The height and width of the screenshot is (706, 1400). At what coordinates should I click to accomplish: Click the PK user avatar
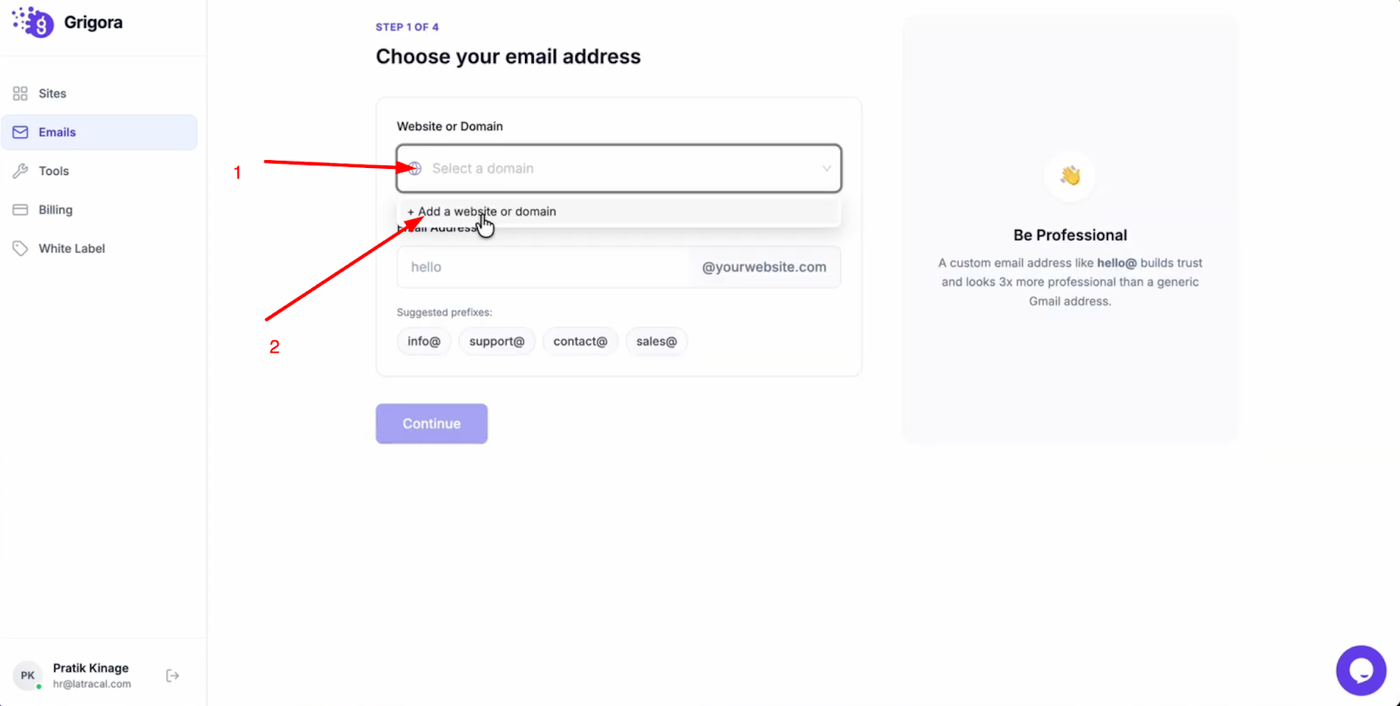(28, 676)
